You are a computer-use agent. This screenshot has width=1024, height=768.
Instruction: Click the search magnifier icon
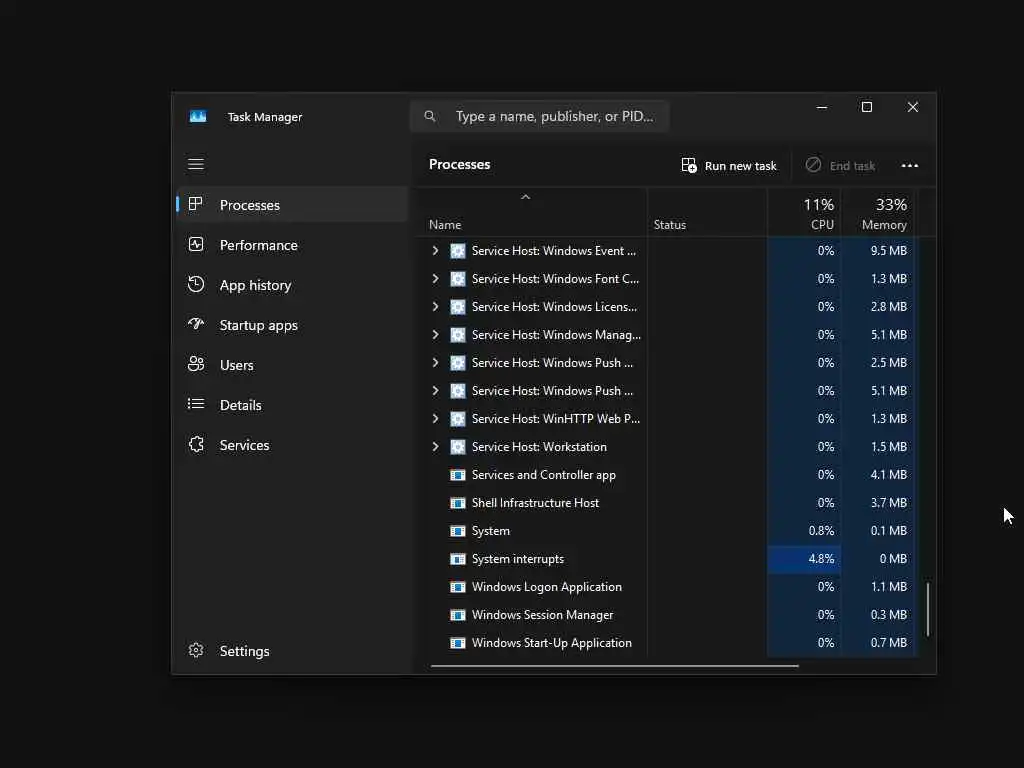(x=430, y=116)
